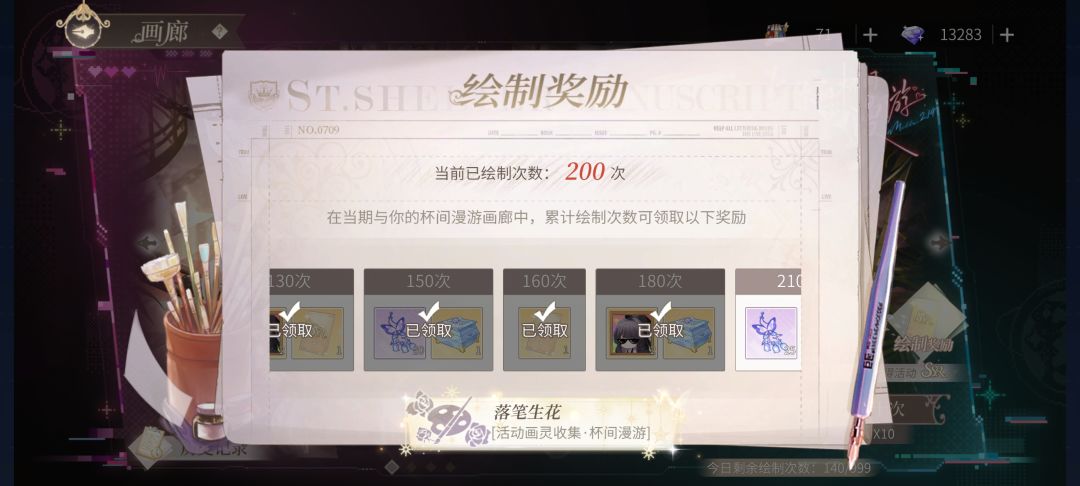The width and height of the screenshot is (1080, 486).
Task: Tap the 160次 parchment scroll reward item
Action: [x=544, y=333]
